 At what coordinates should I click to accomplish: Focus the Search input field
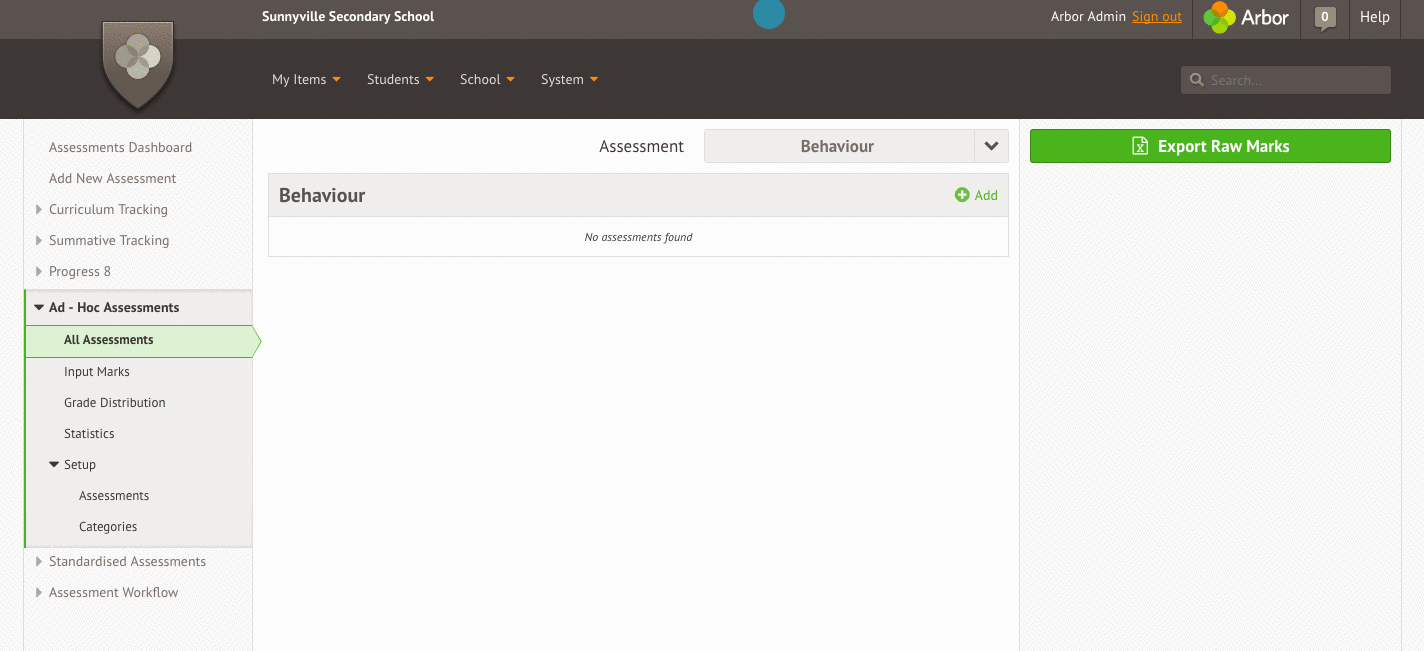tap(1286, 80)
